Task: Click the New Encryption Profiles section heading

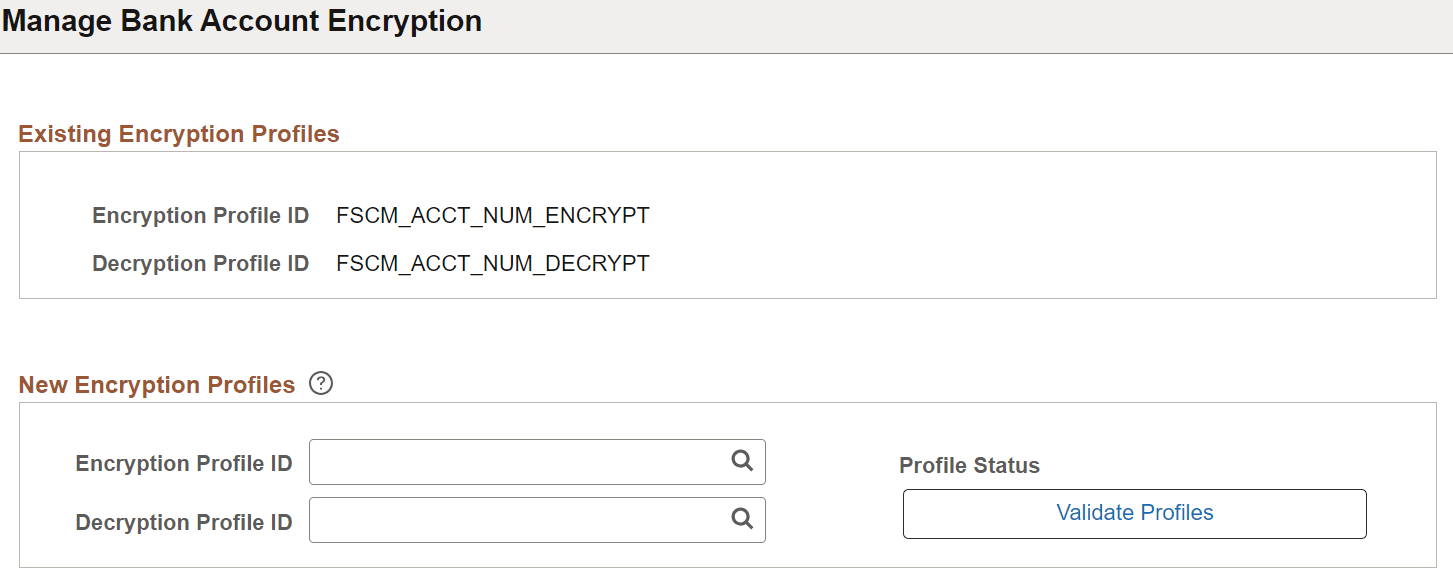Action: click(x=156, y=384)
